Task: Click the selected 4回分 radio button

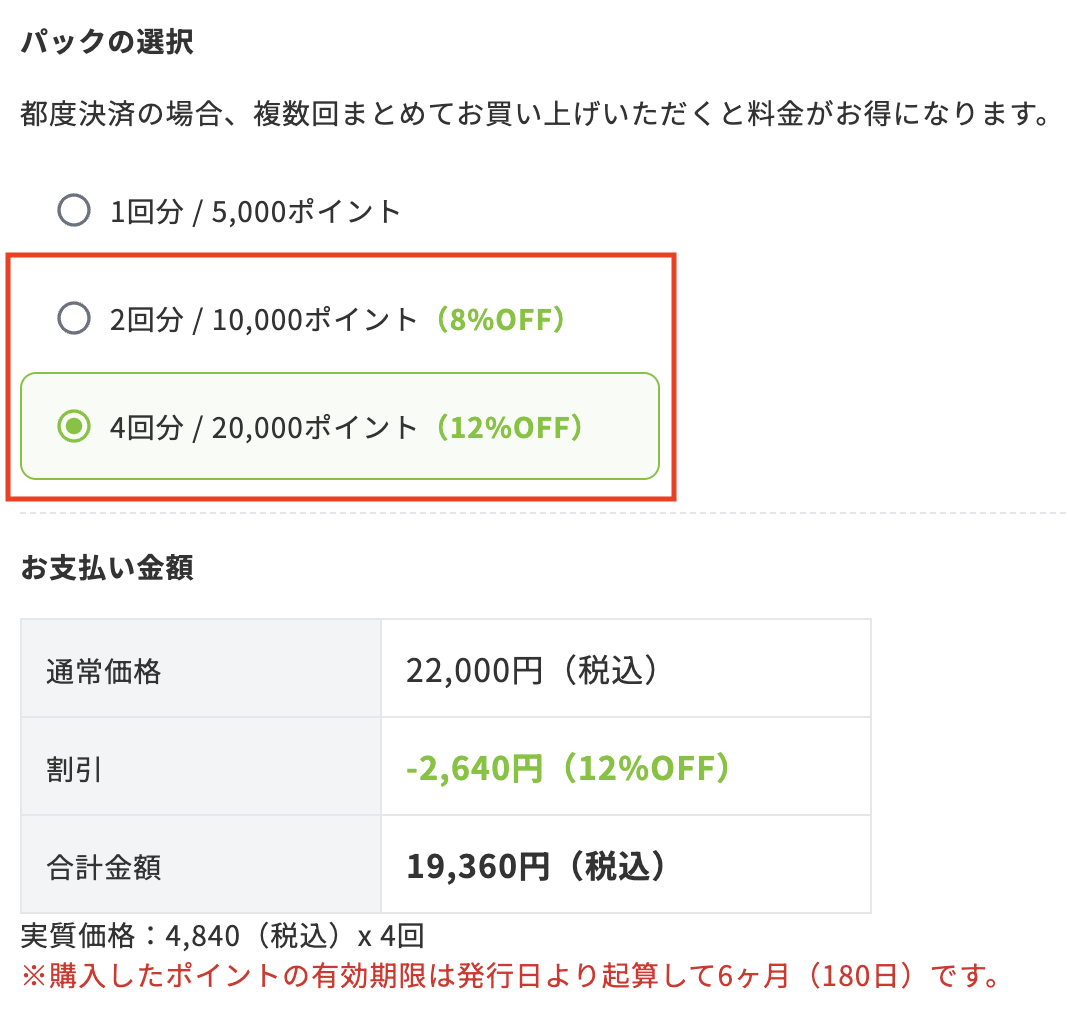Action: [74, 427]
